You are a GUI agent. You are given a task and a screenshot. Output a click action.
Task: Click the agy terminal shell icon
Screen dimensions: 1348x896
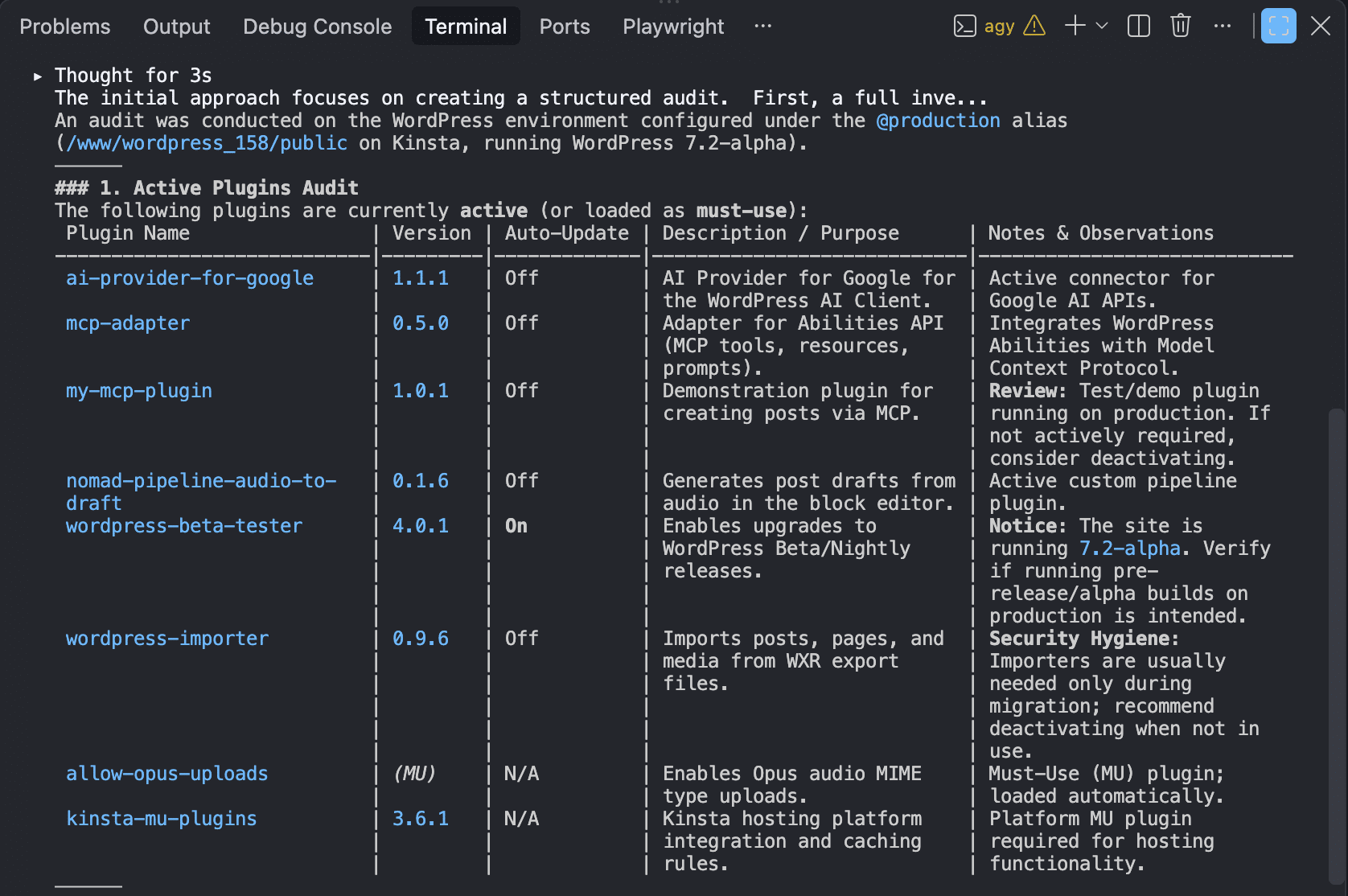[x=964, y=27]
